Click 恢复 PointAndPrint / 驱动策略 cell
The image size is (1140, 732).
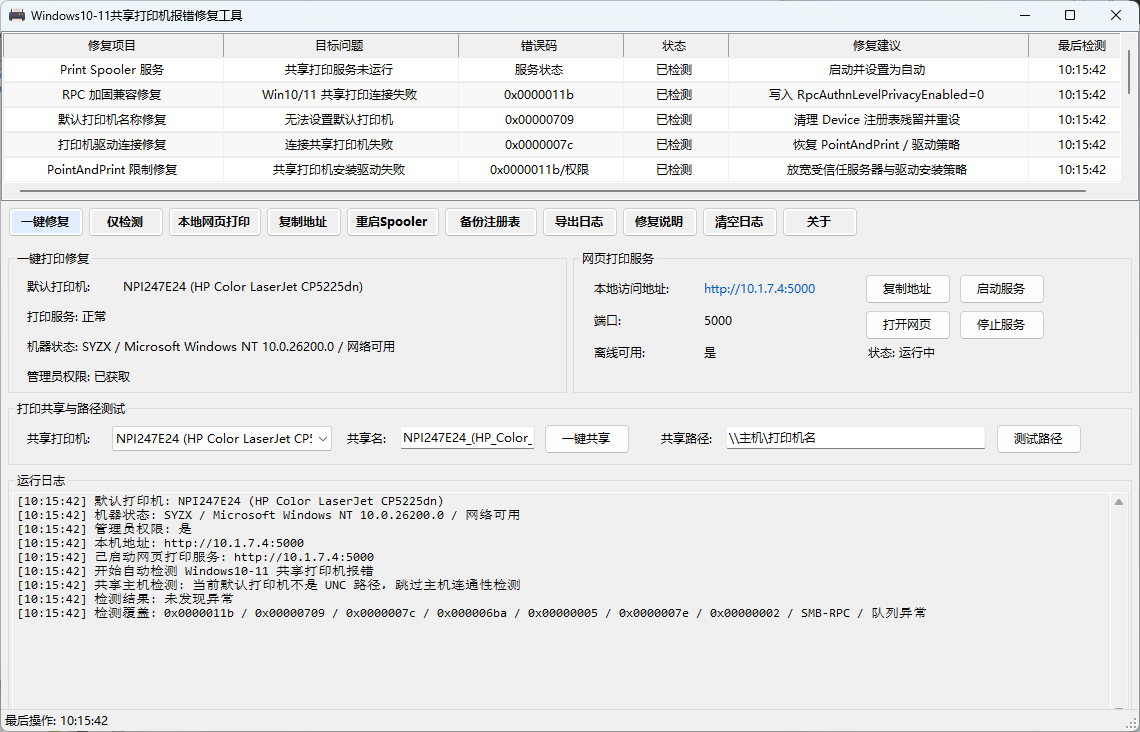877,145
